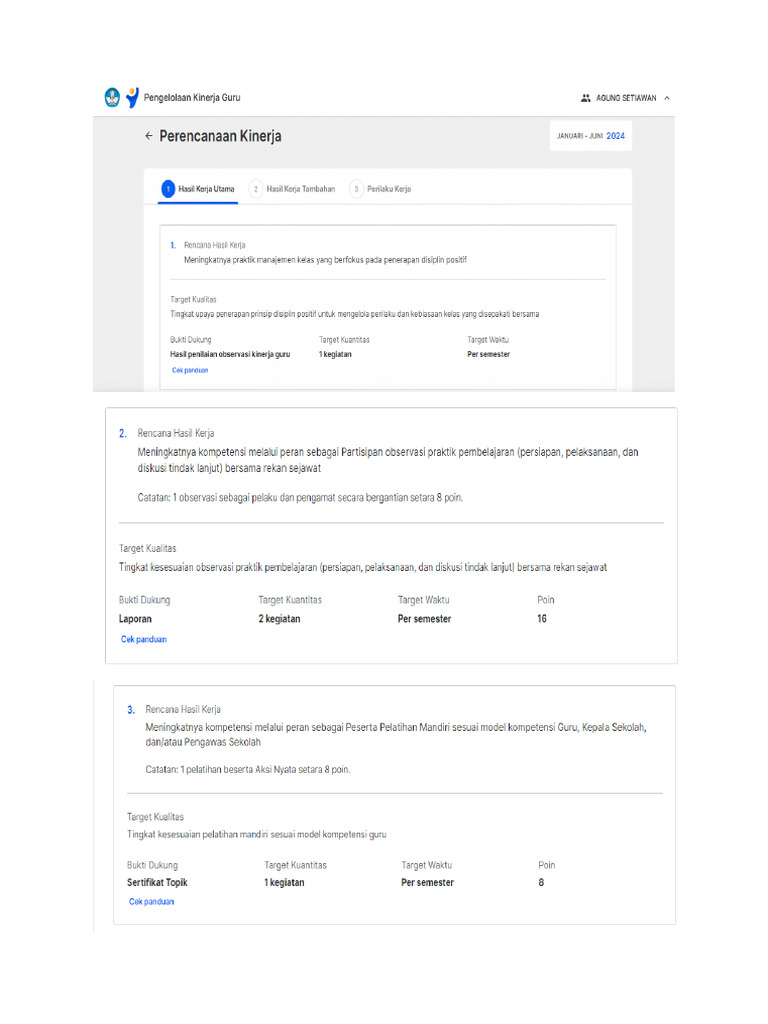Switch to Hasil Kerja Utama tab
This screenshot has height=1024, width=768.
206,189
